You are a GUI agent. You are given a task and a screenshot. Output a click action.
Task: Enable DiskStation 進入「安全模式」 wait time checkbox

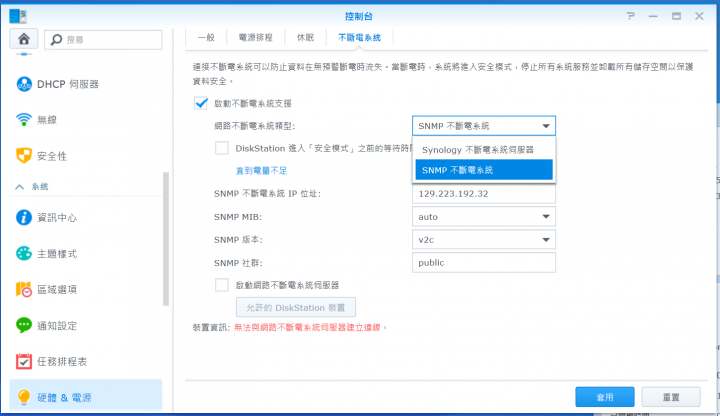tap(222, 148)
